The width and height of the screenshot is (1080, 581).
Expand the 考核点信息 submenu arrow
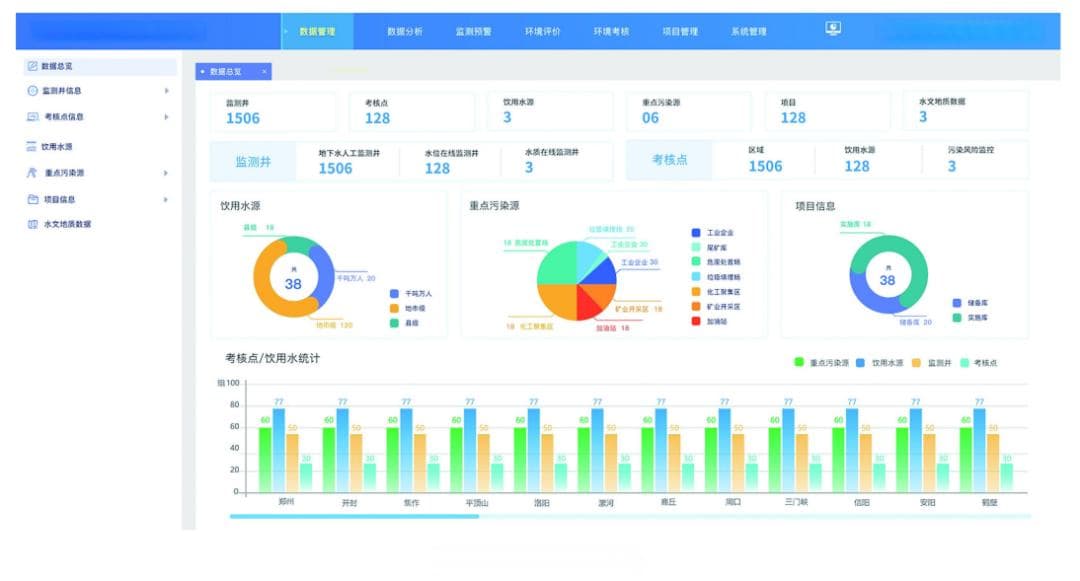tap(167, 117)
